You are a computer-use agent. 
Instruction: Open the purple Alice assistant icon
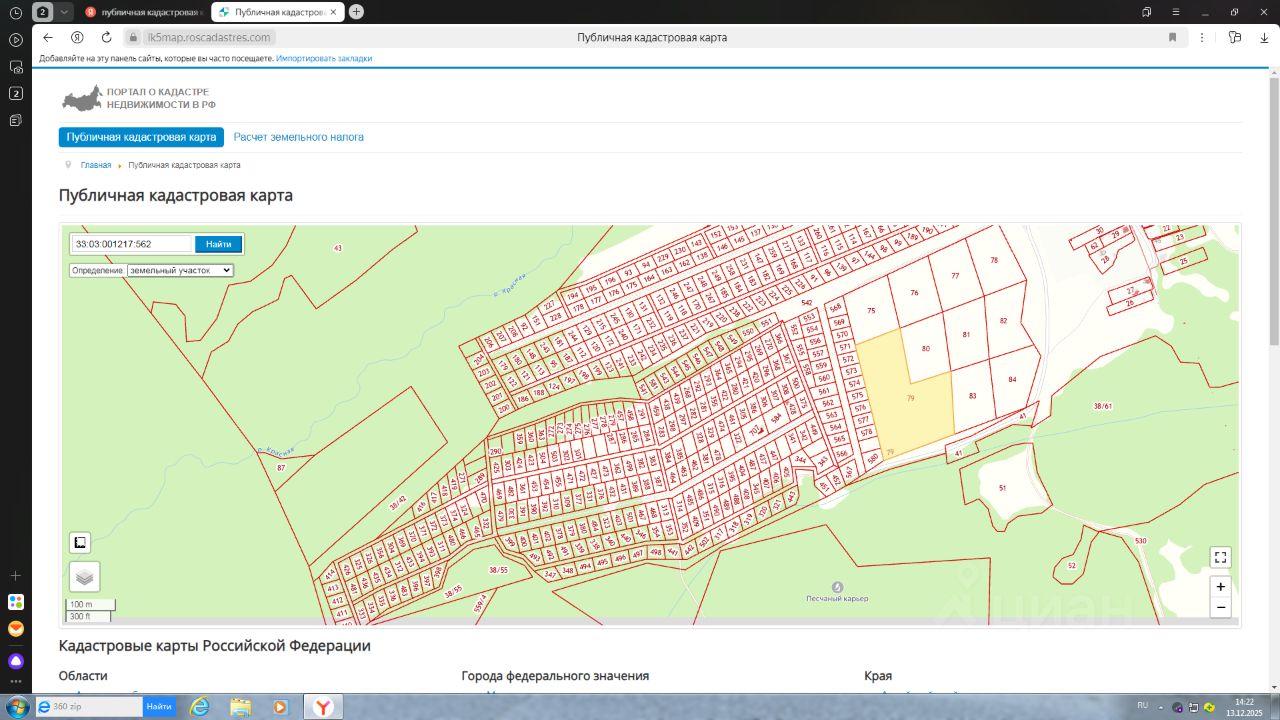coord(15,661)
